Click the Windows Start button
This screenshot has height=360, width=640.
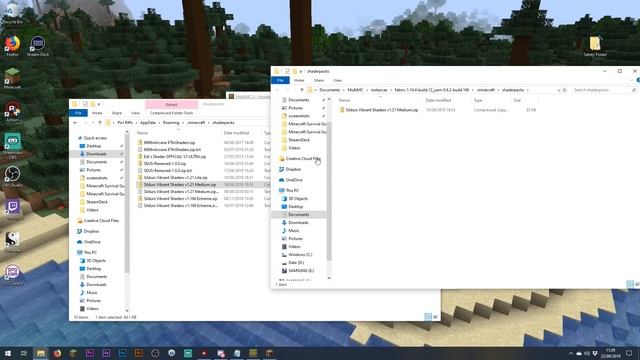tap(8, 353)
